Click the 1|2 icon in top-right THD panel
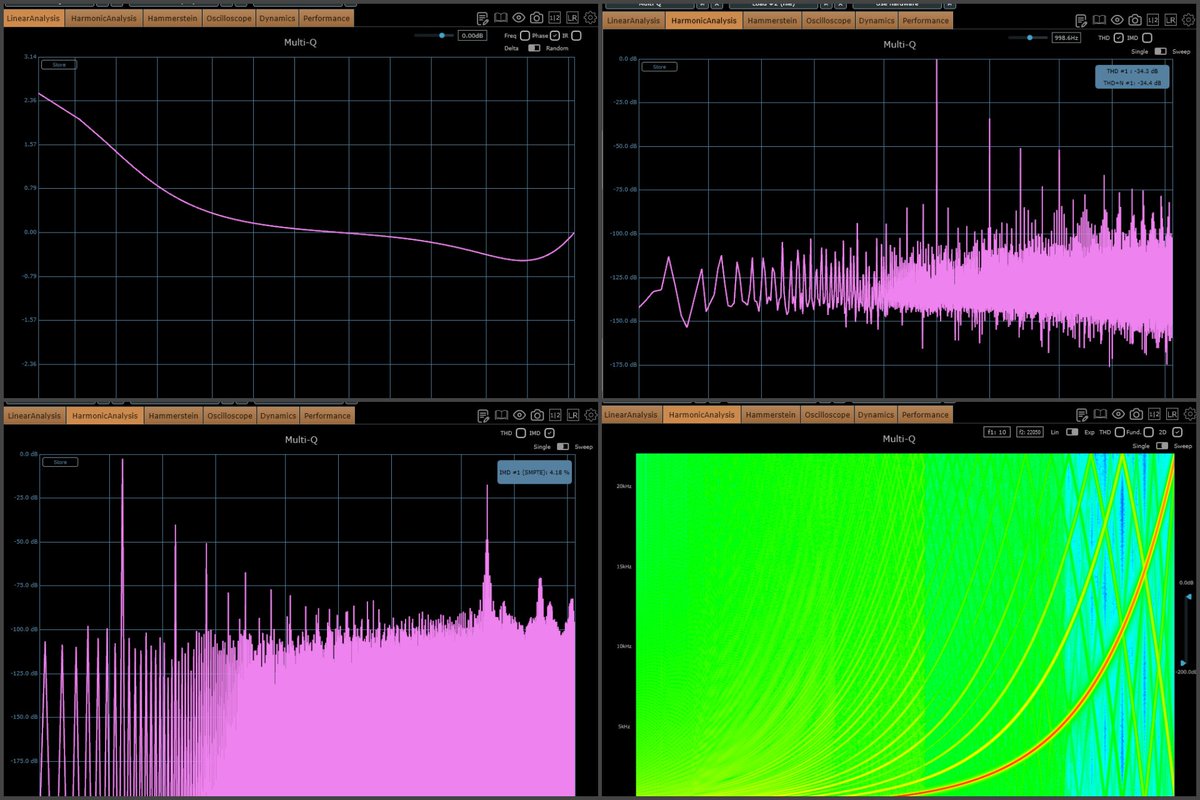 point(1152,19)
